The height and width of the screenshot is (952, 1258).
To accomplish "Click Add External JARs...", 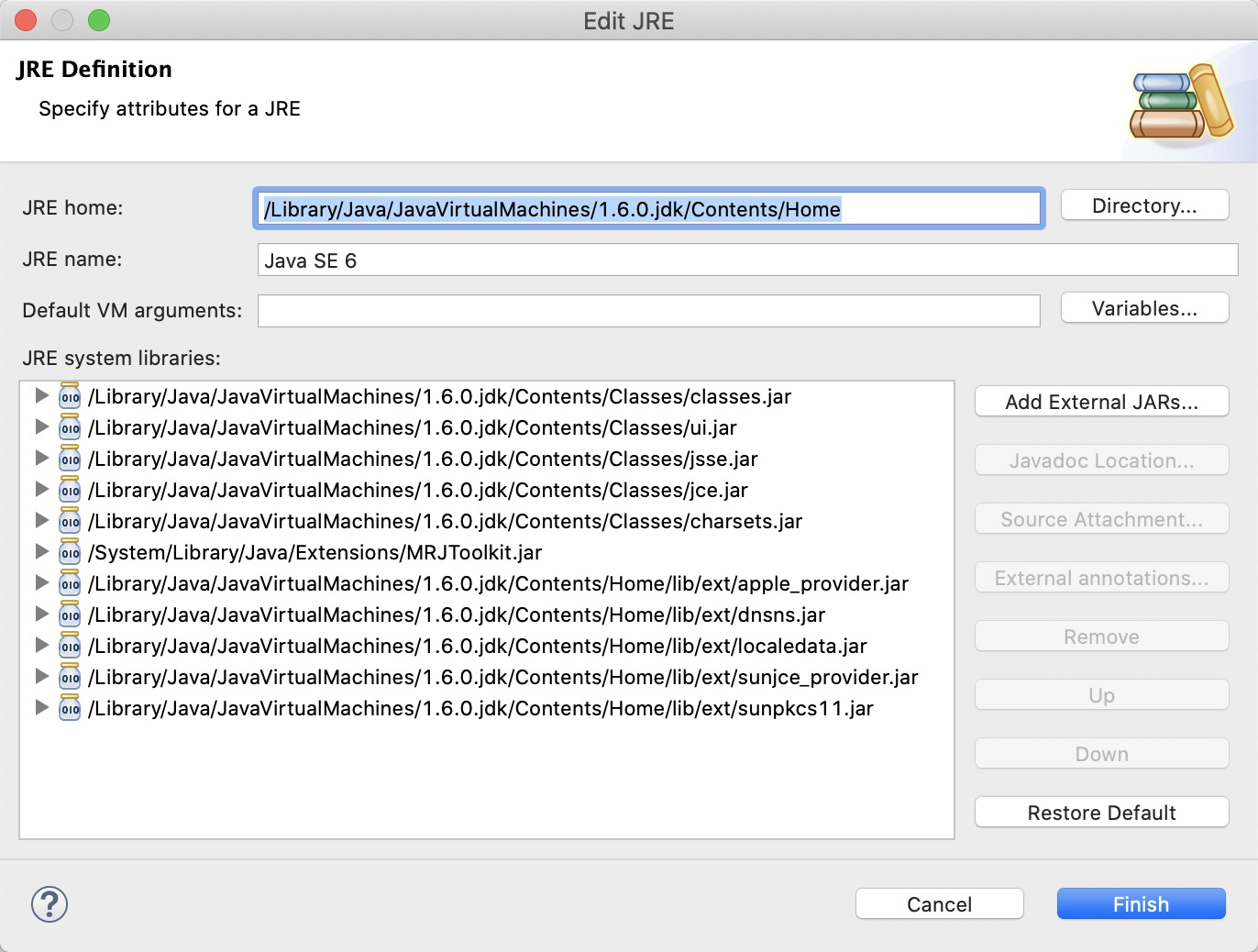I will pyautogui.click(x=1101, y=402).
